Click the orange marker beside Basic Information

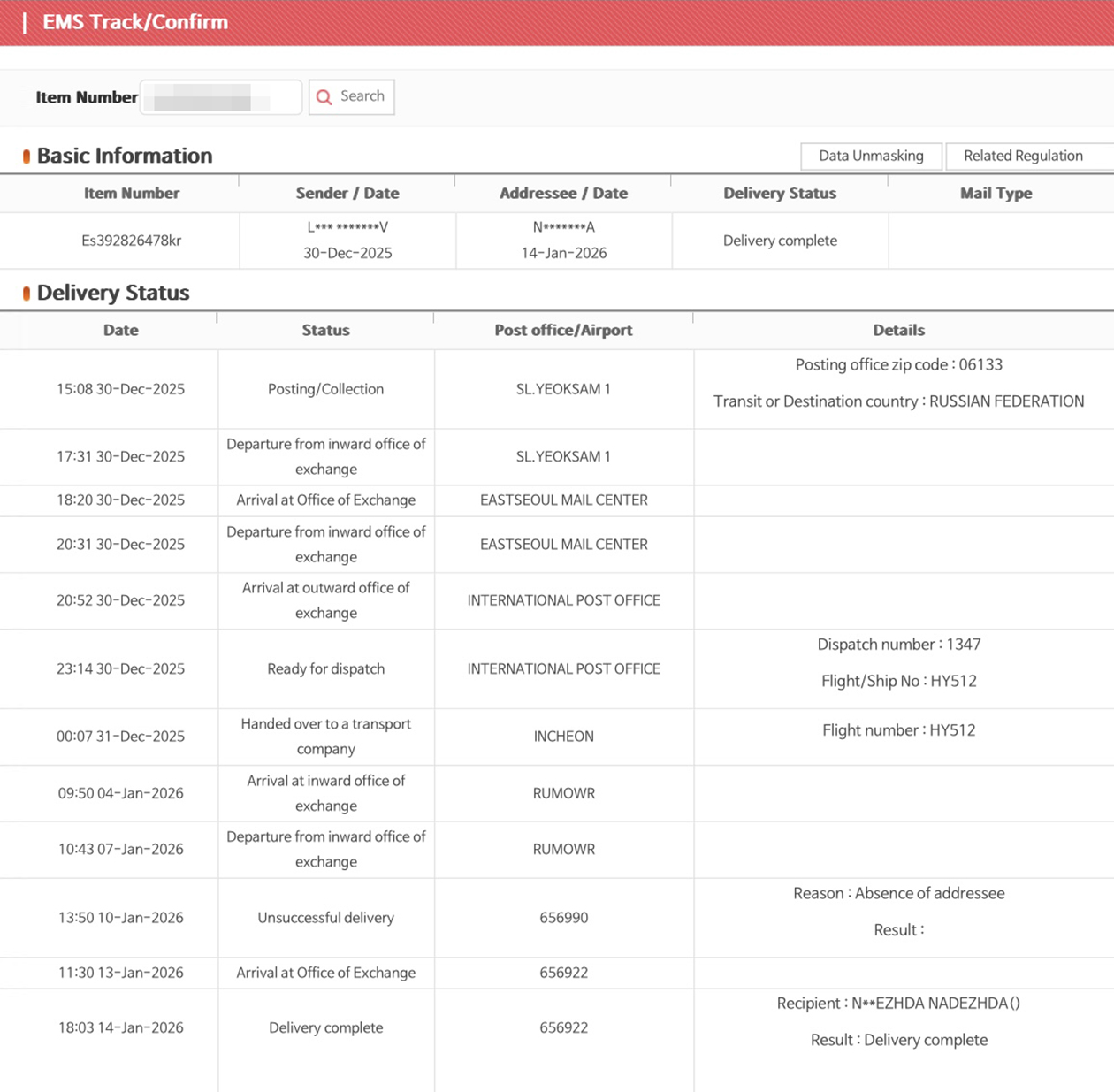(27, 157)
